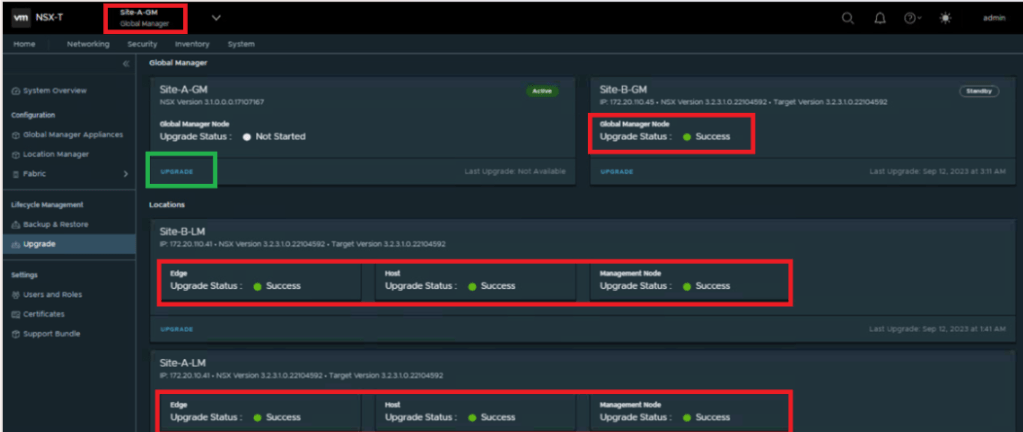Open Backup & Restore in sidebar
1023x432 pixels.
pos(57,224)
